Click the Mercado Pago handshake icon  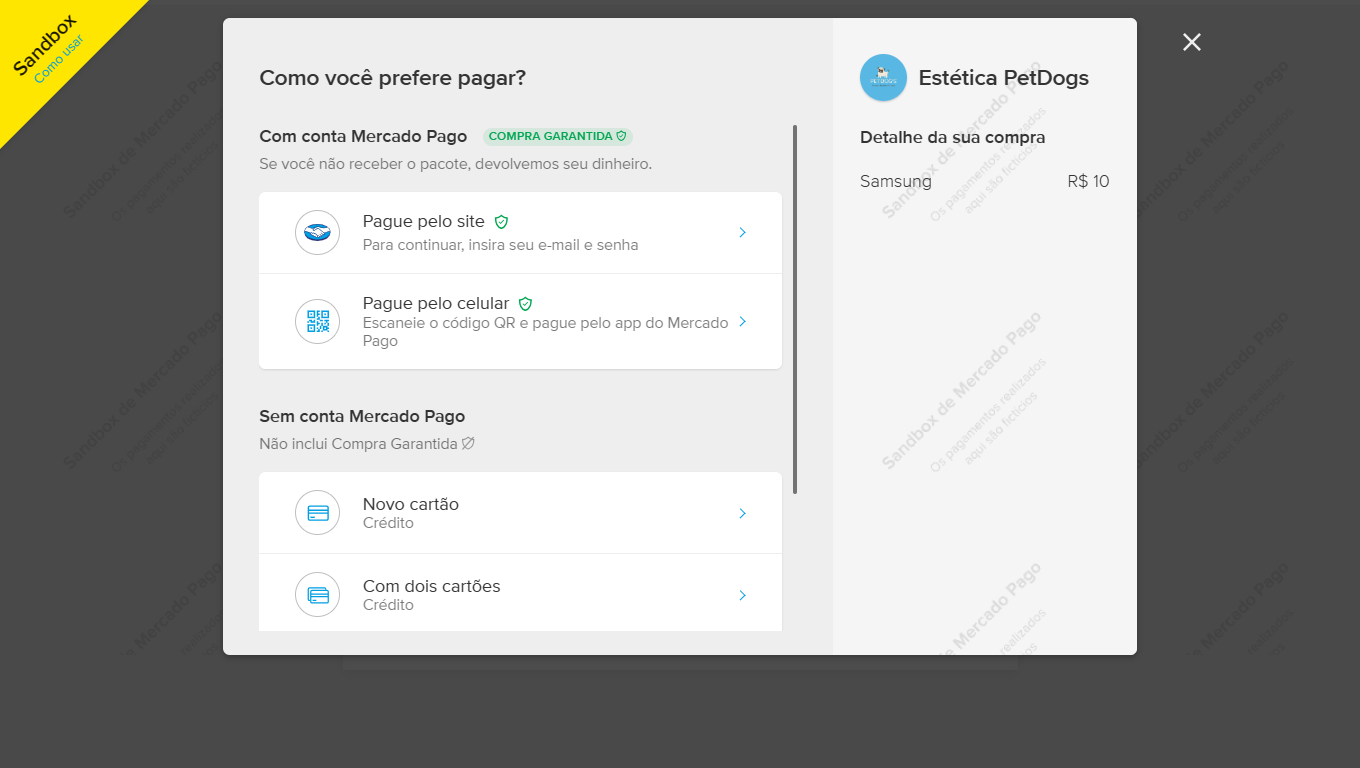(x=317, y=232)
